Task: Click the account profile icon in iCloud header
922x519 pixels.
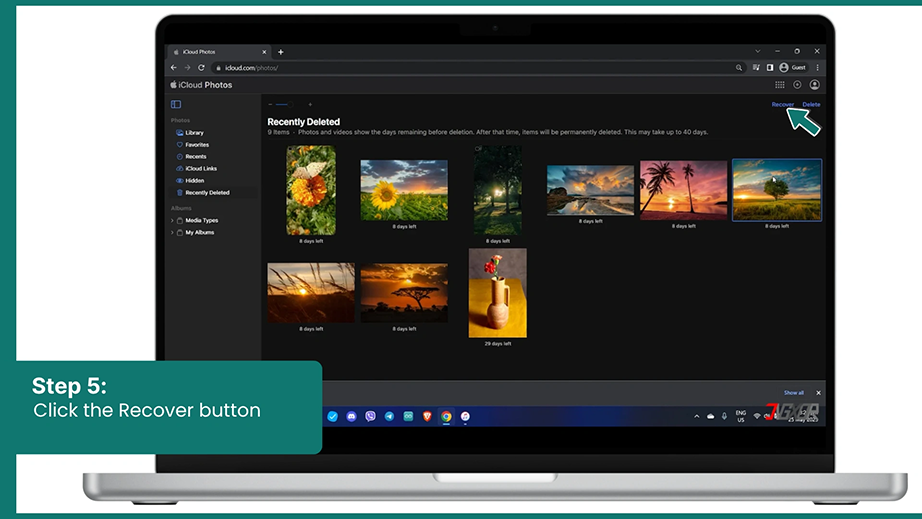Action: [814, 85]
